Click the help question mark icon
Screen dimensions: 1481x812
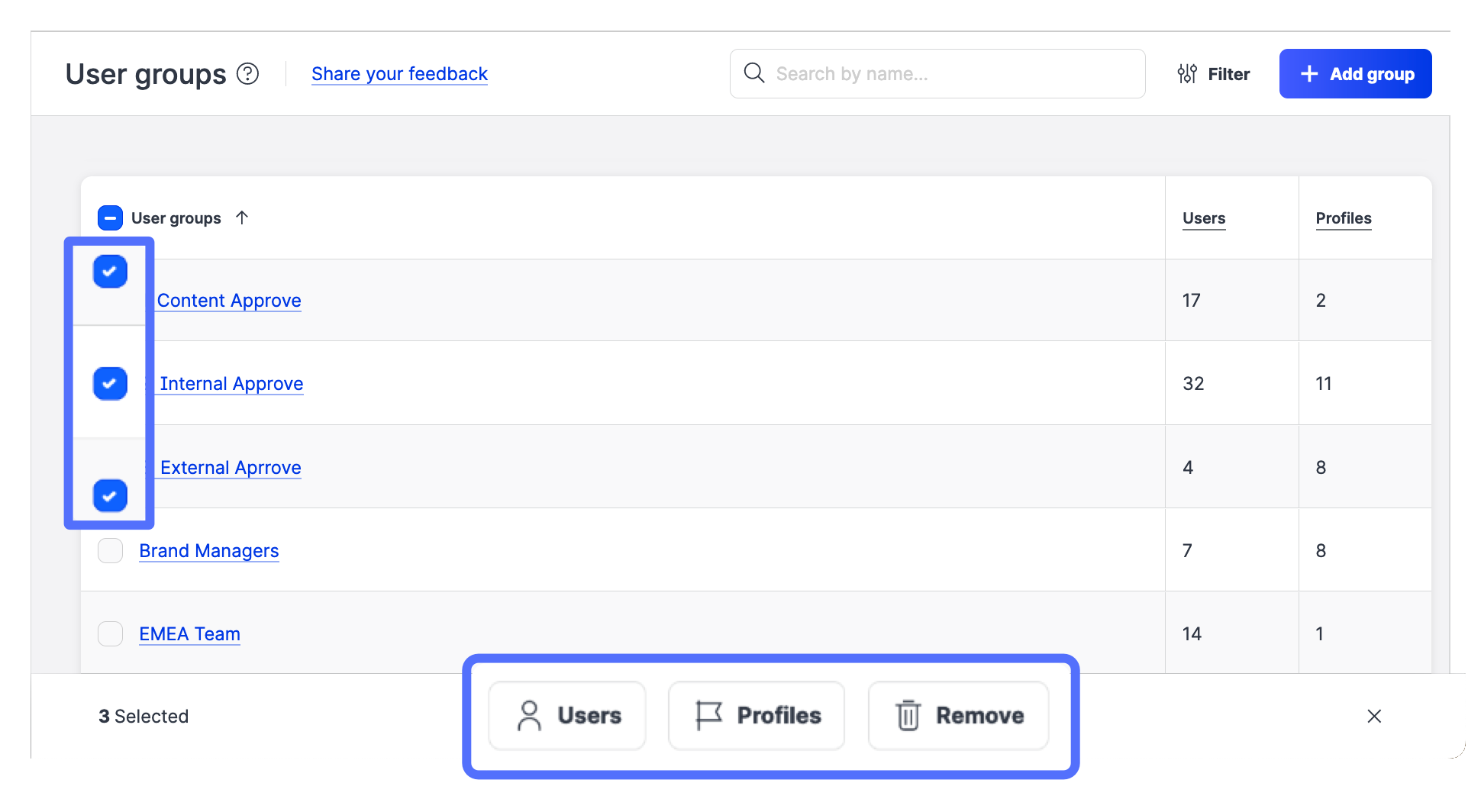coord(248,74)
